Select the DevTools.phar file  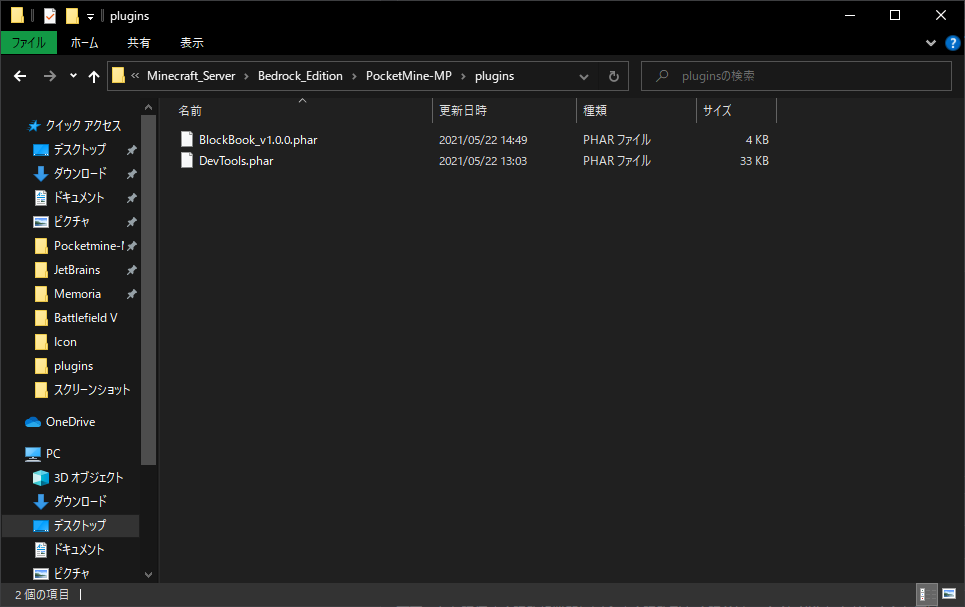[235, 161]
